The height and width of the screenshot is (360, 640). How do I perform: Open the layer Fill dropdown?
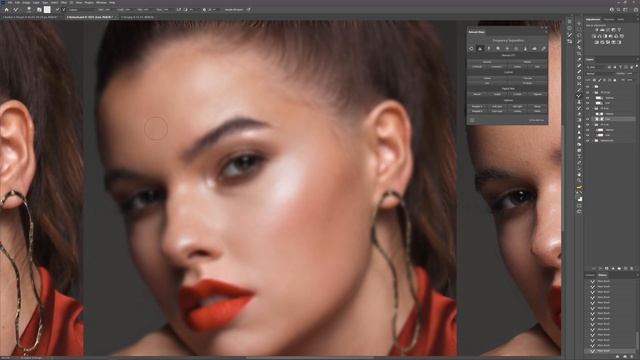pos(632,80)
